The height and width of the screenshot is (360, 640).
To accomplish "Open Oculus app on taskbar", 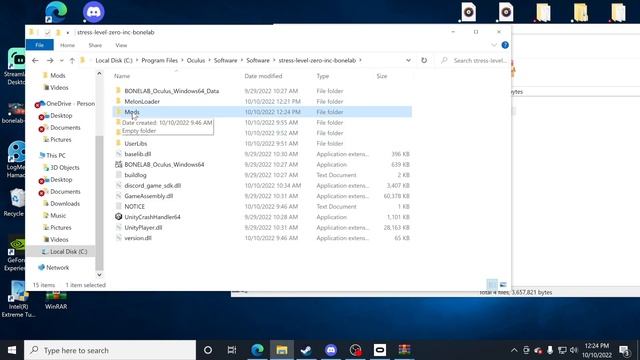I will [x=380, y=350].
